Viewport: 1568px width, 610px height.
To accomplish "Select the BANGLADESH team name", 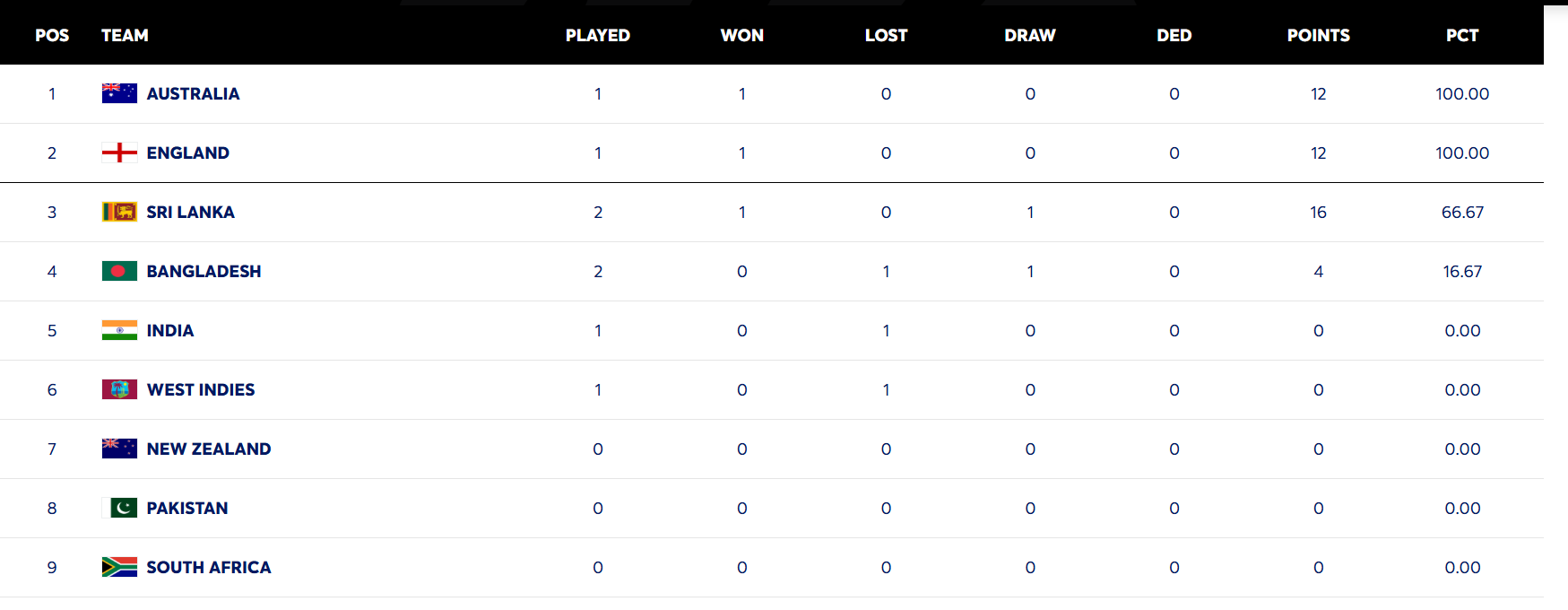I will [204, 271].
